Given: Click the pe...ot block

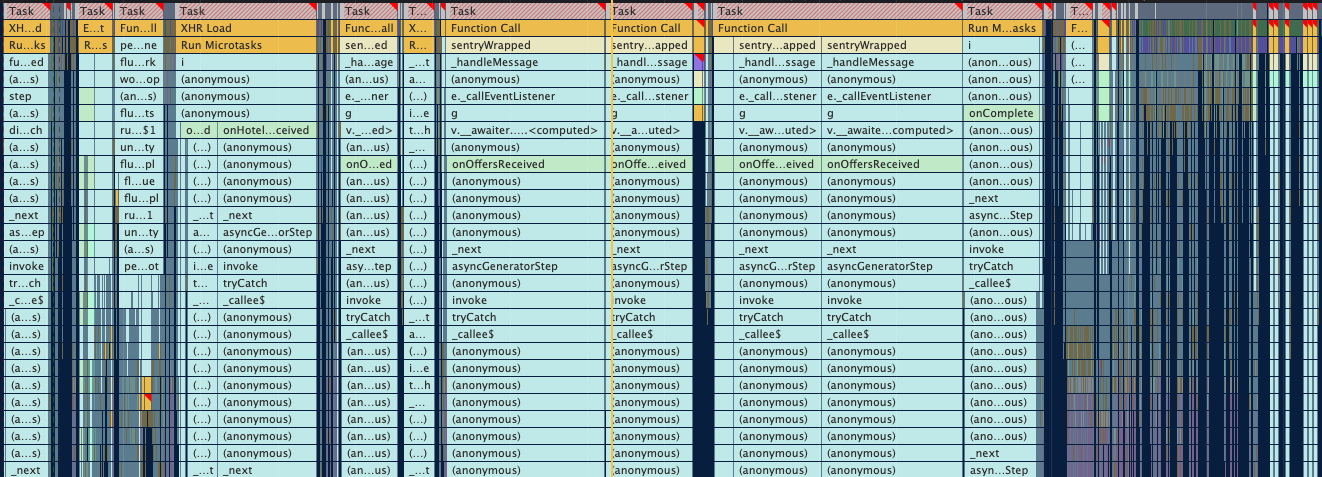Looking at the screenshot, I should (139, 266).
